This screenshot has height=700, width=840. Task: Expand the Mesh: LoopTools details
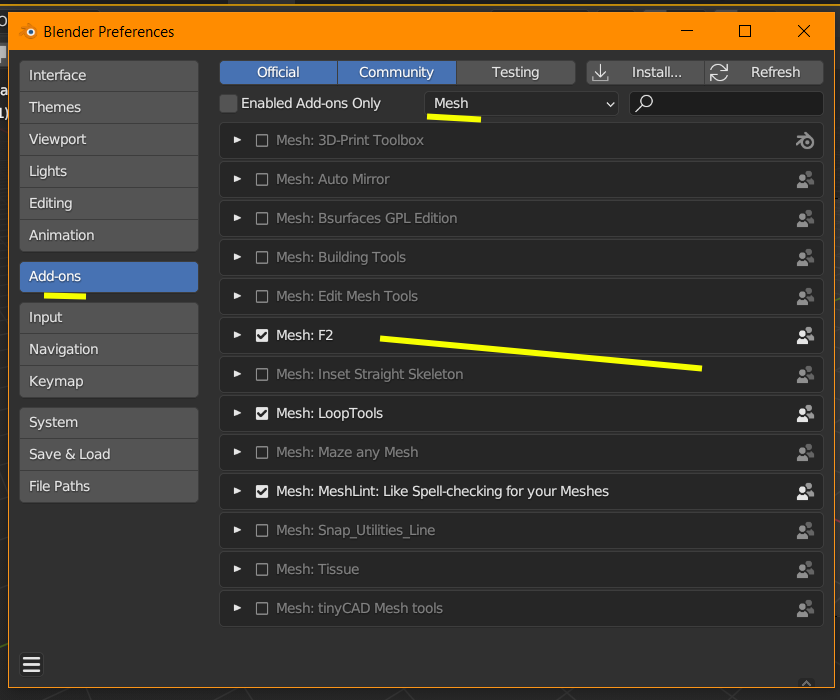pyautogui.click(x=237, y=413)
